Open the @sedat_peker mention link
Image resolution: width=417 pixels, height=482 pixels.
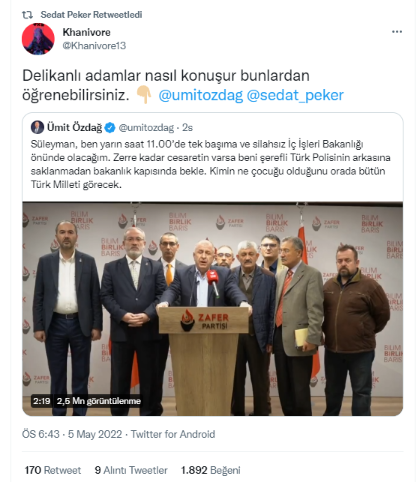(295, 95)
